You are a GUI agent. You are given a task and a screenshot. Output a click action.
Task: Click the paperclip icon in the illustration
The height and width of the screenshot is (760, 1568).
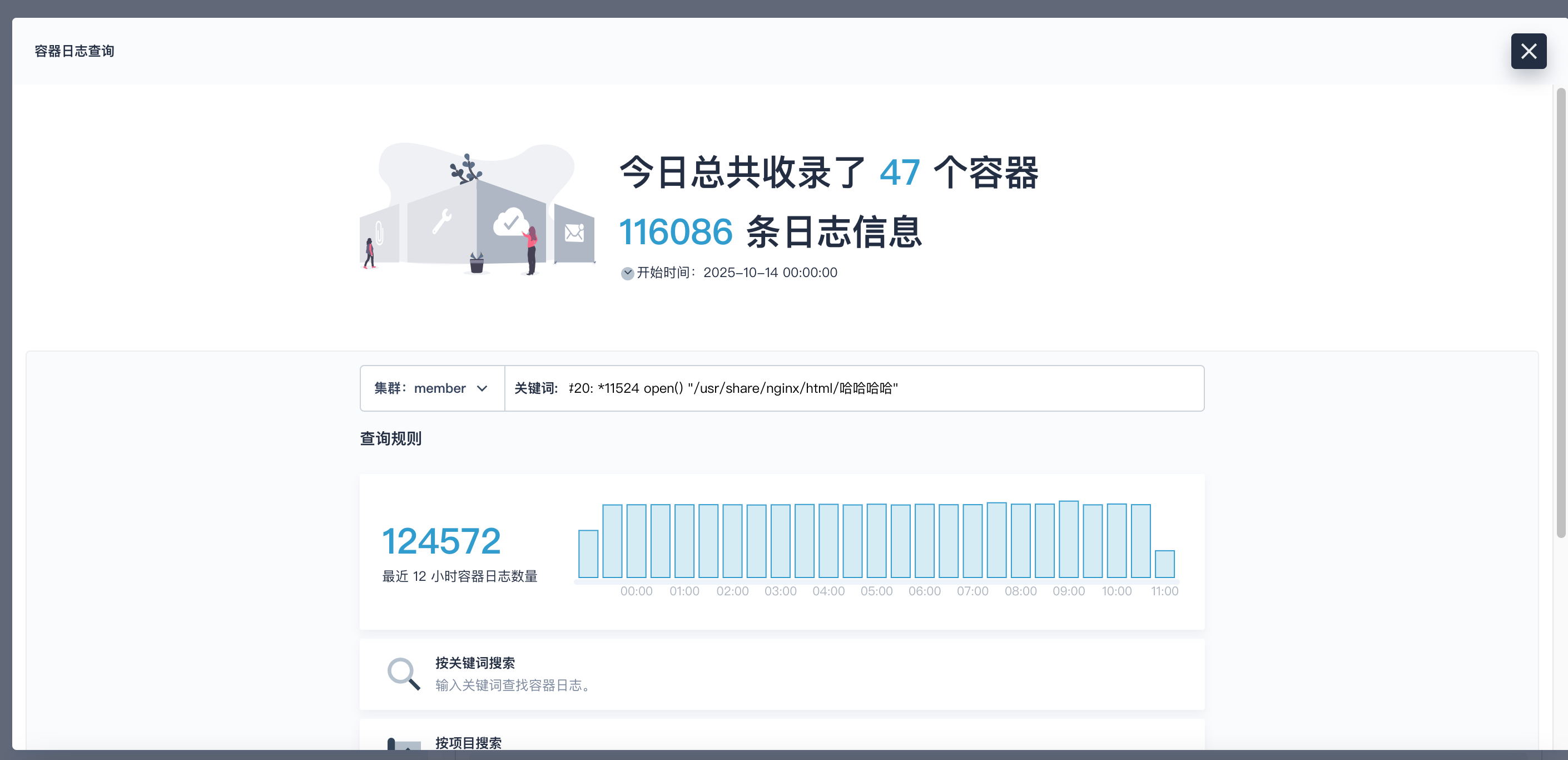(379, 233)
